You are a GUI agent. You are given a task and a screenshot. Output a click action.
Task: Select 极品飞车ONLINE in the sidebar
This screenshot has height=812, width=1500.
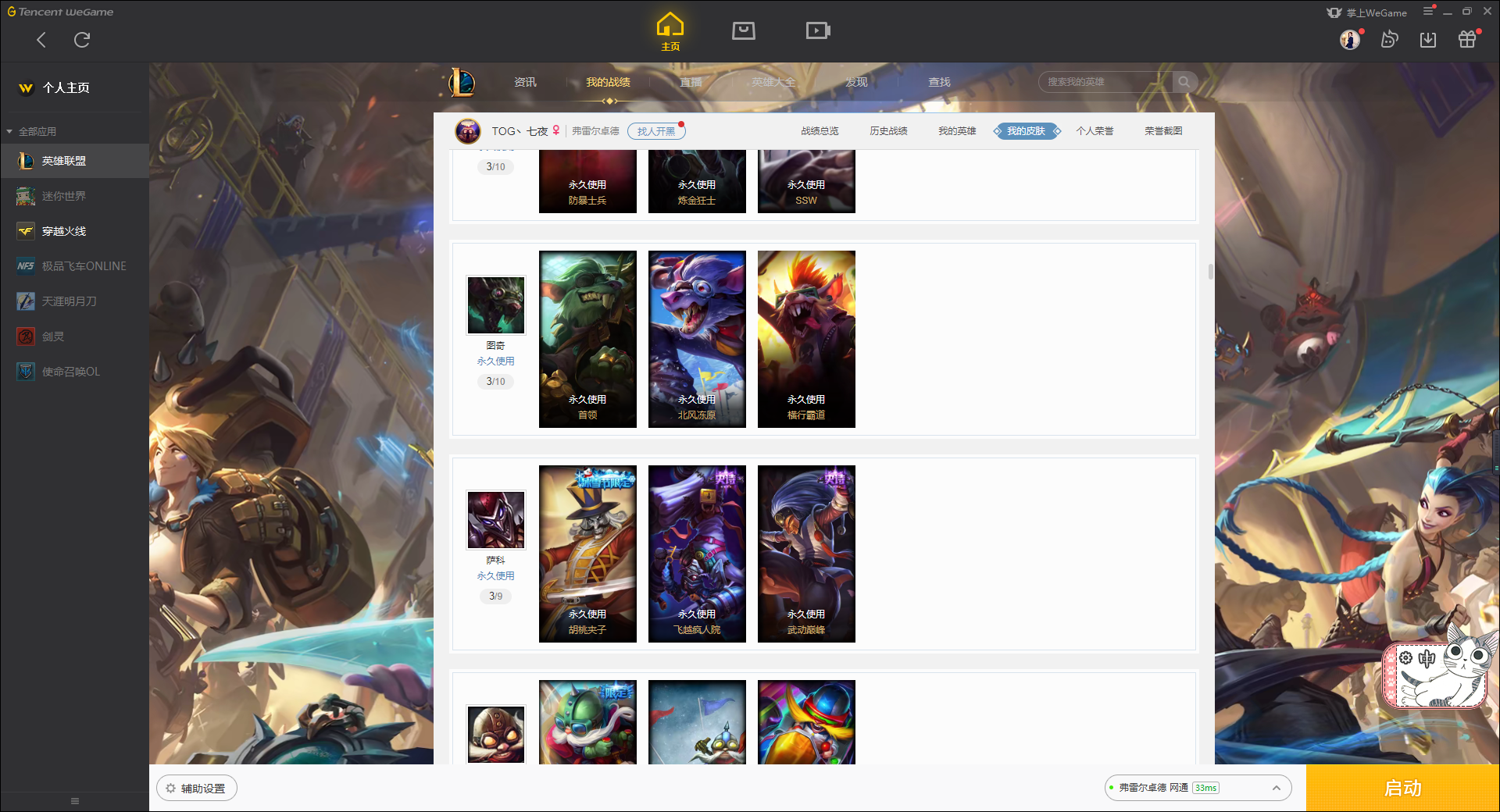pyautogui.click(x=74, y=266)
